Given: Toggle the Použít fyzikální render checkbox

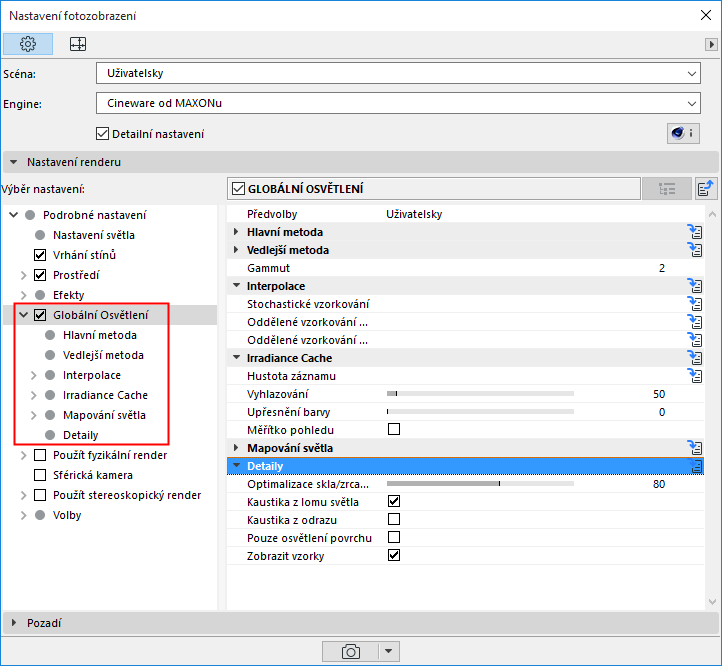Looking at the screenshot, I should (x=40, y=455).
